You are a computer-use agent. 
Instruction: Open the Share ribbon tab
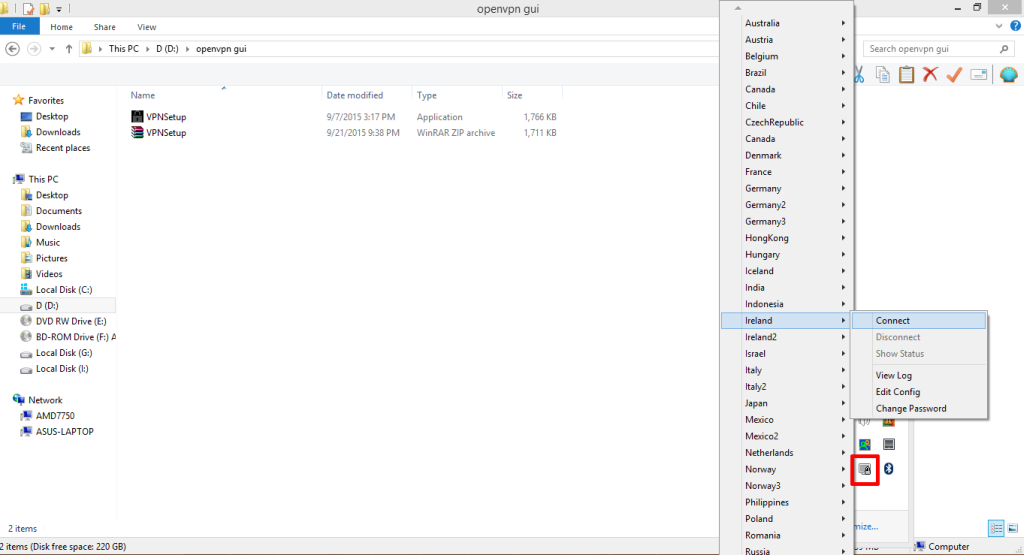(104, 27)
